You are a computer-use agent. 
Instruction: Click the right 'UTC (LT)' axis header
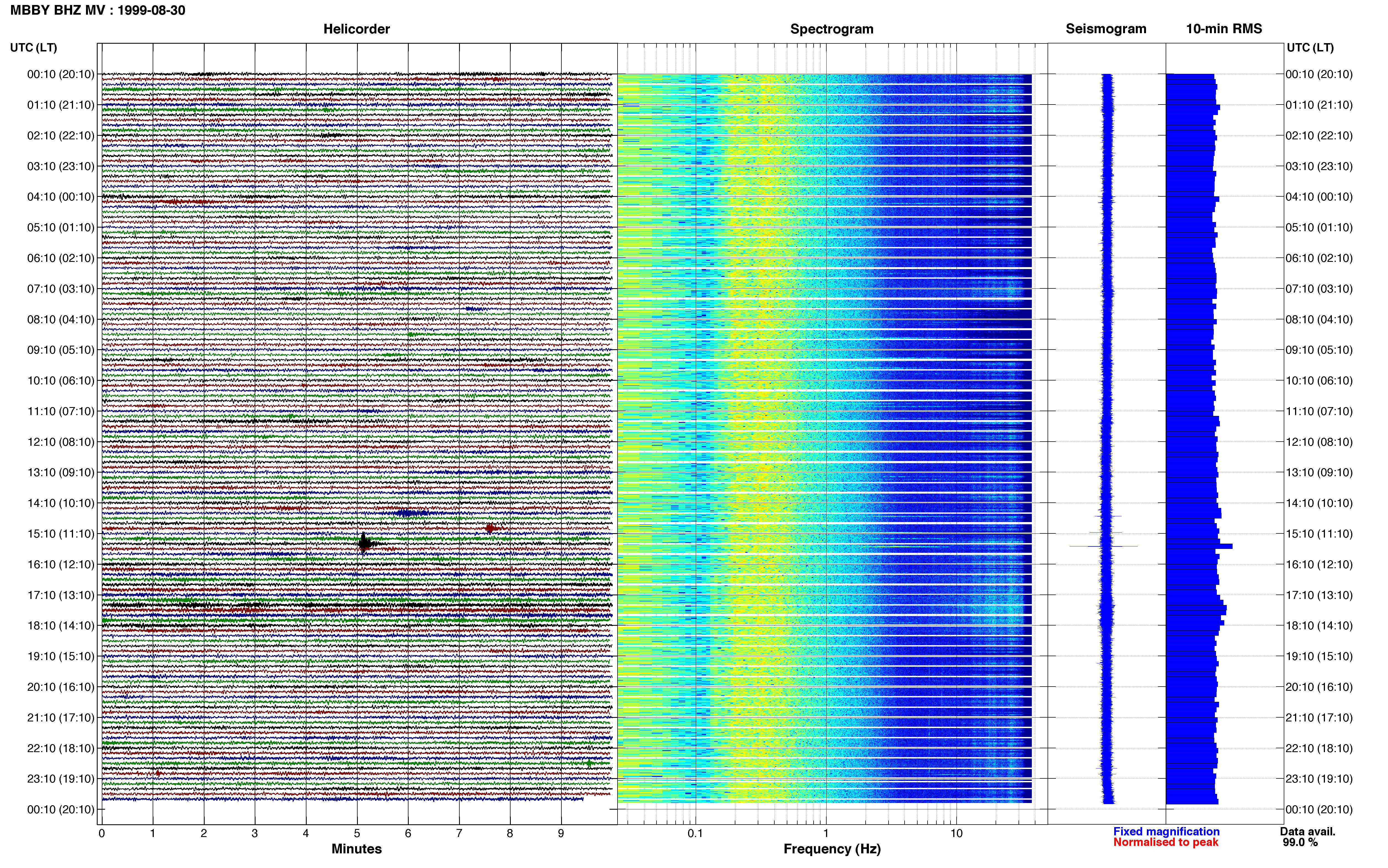coord(1310,47)
